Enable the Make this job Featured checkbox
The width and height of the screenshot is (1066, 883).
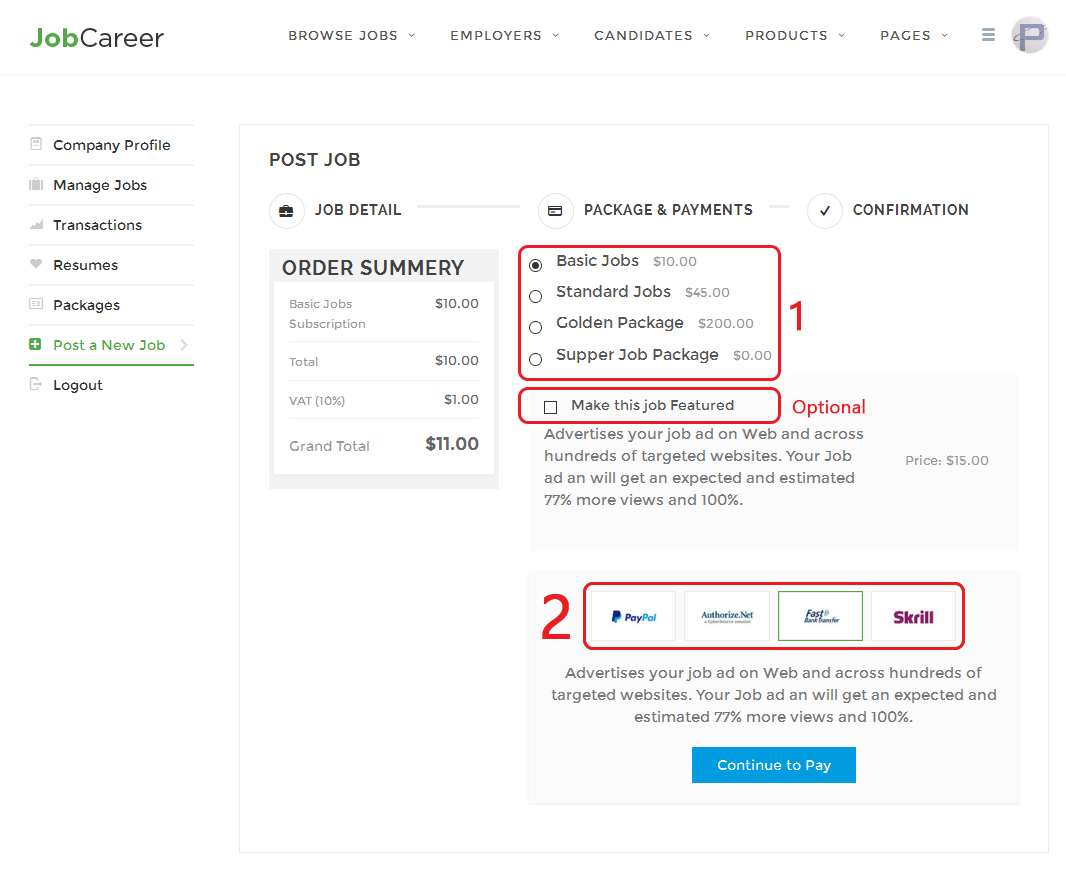point(550,407)
